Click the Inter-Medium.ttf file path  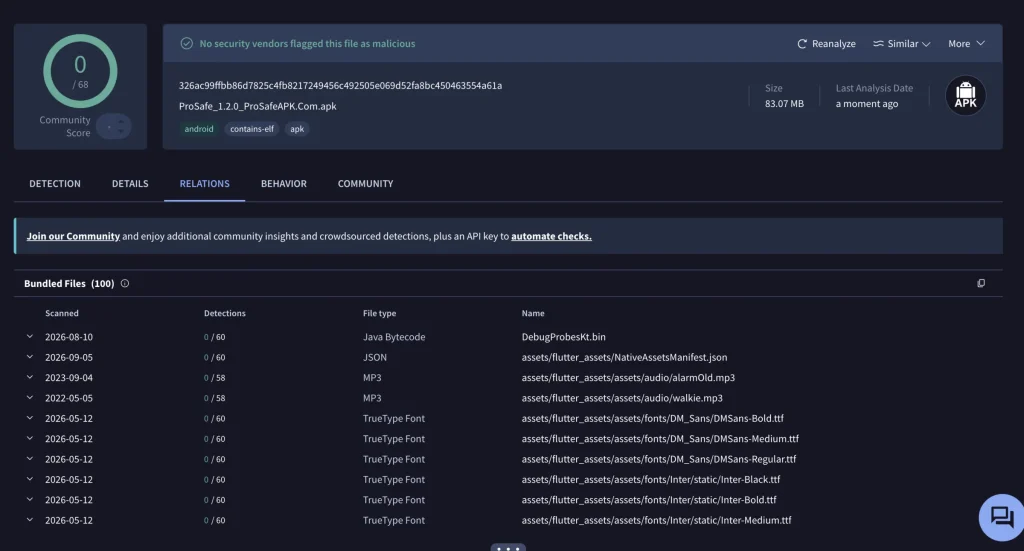coord(656,520)
